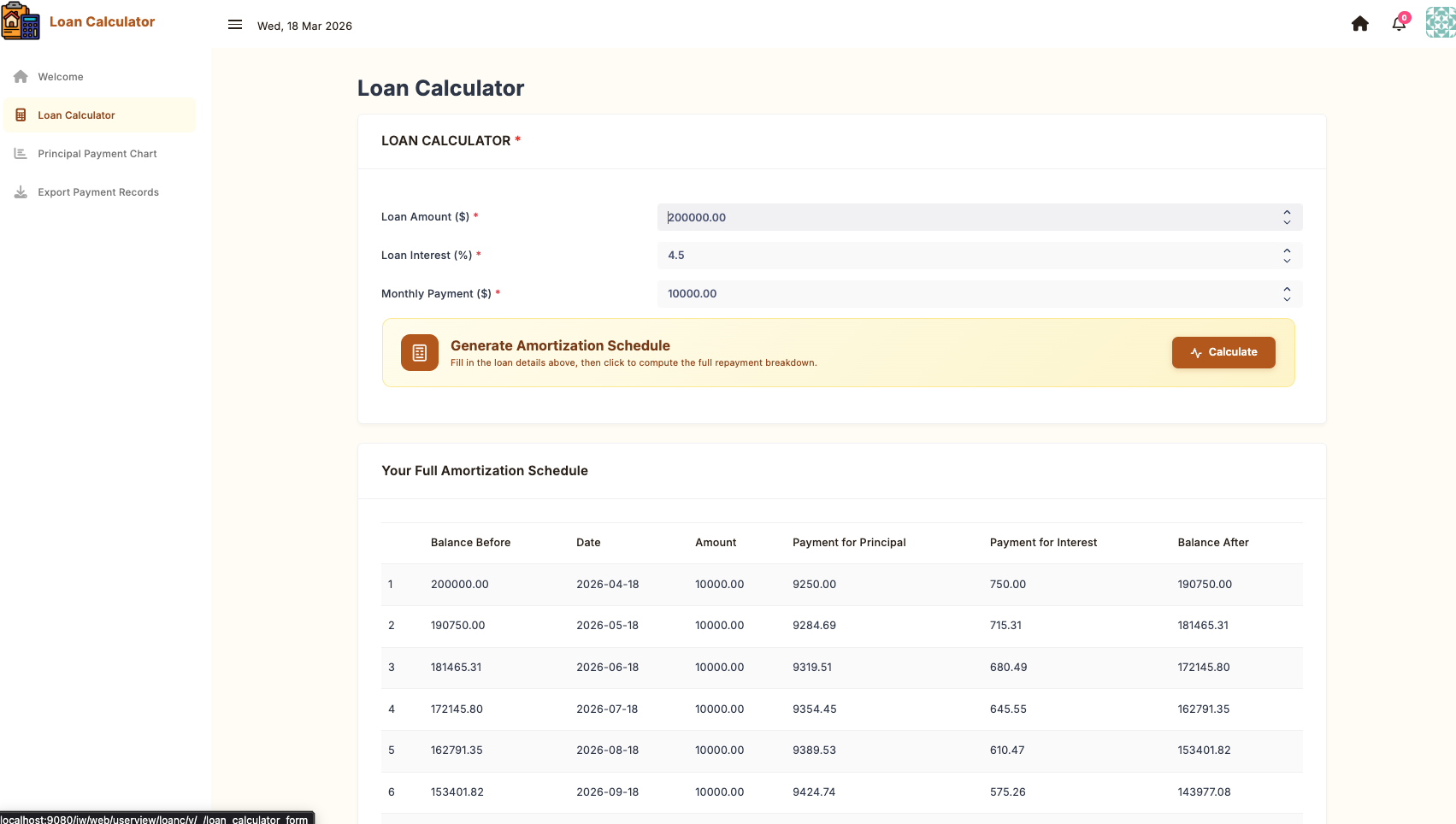
Task: Click the Monthly Payment input field
Action: pyautogui.click(x=966, y=294)
